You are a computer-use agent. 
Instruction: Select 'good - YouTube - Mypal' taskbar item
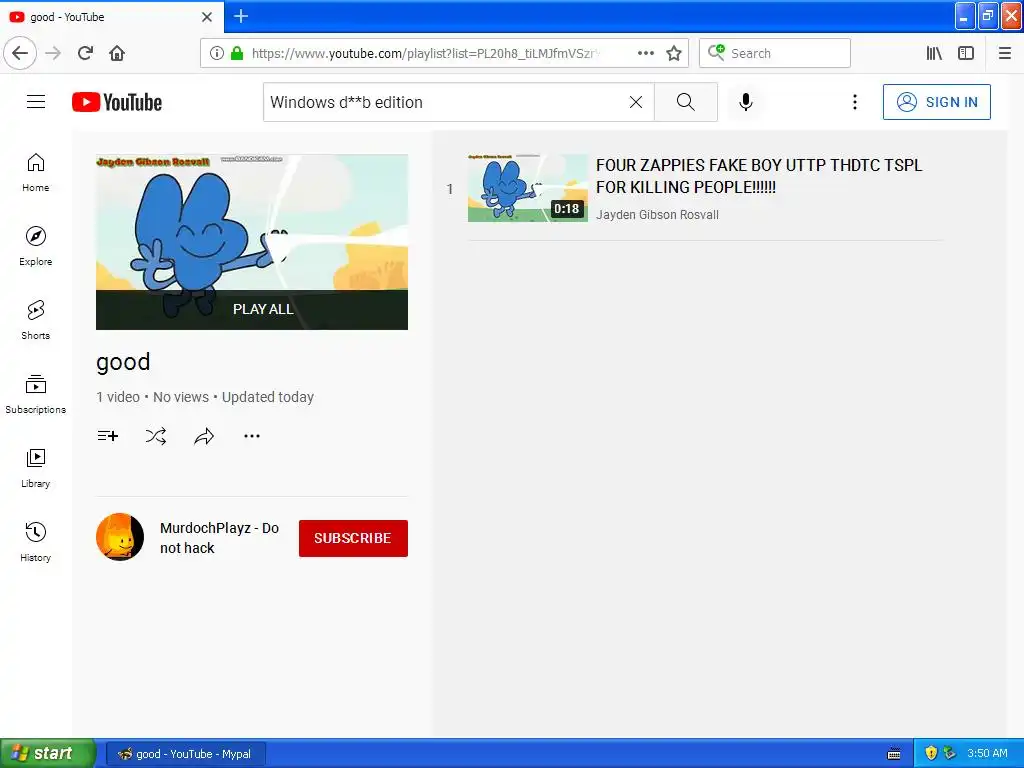point(185,754)
